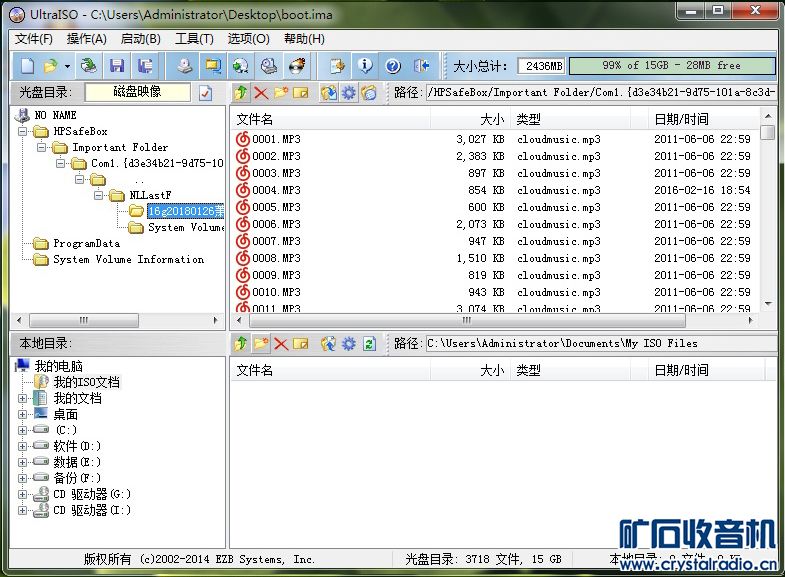
Task: Click the Open CD/DVD green arrow icon
Action: [89, 66]
